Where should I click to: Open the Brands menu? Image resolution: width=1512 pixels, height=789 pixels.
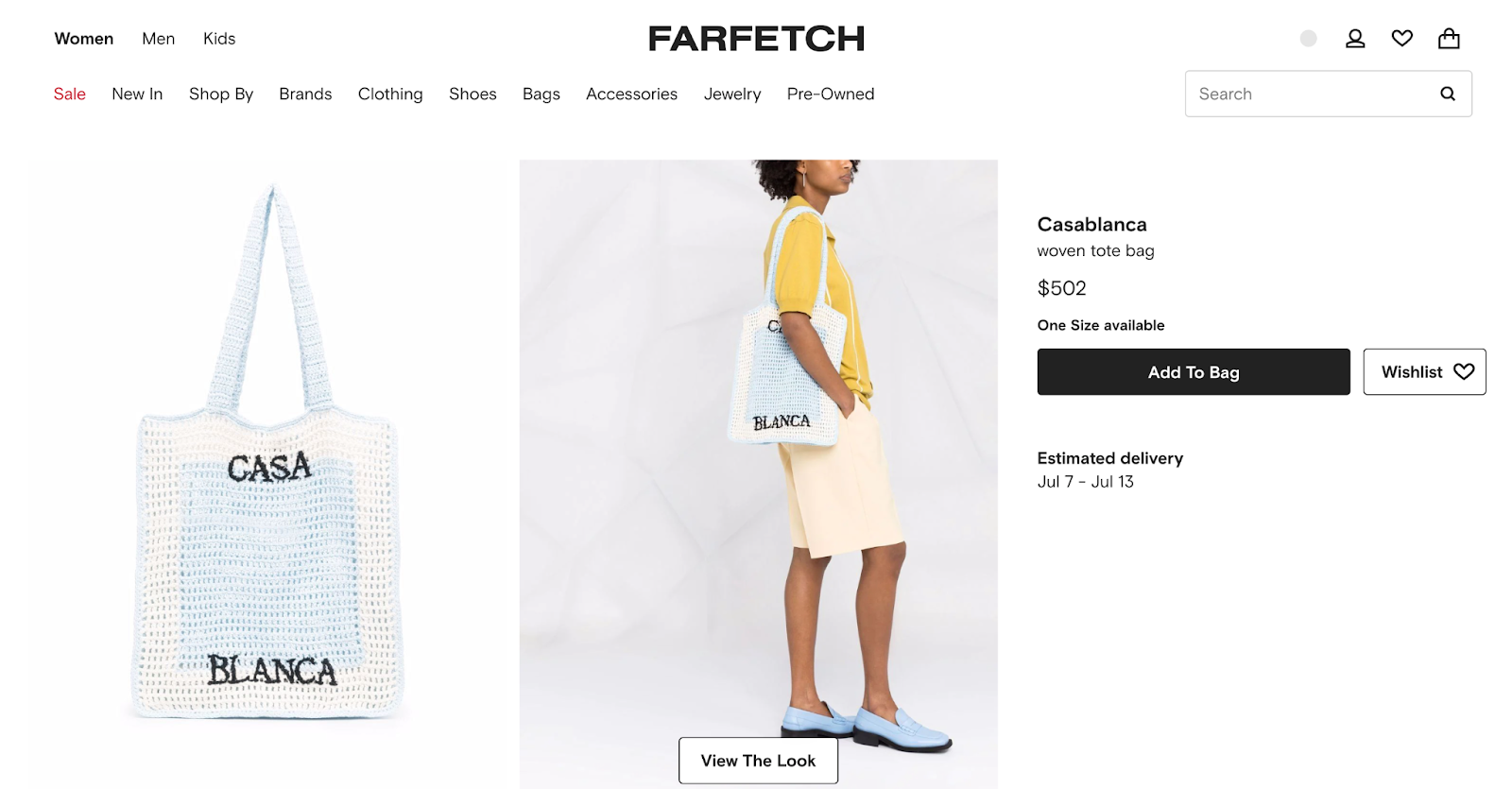[x=305, y=94]
